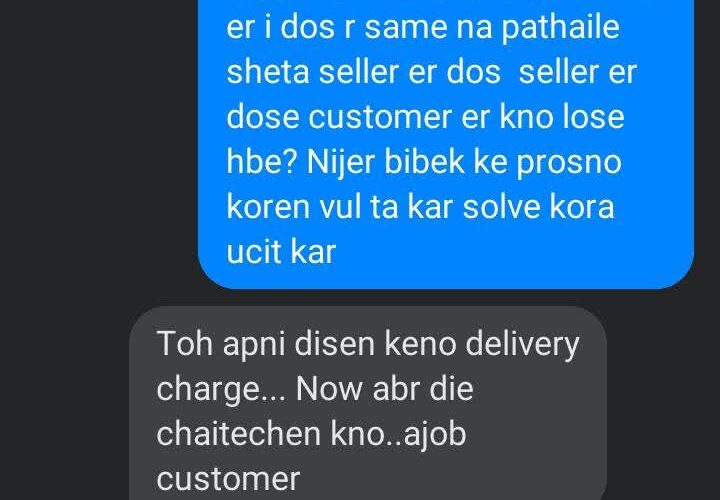Tap the blue sent message bubble

pos(445,144)
